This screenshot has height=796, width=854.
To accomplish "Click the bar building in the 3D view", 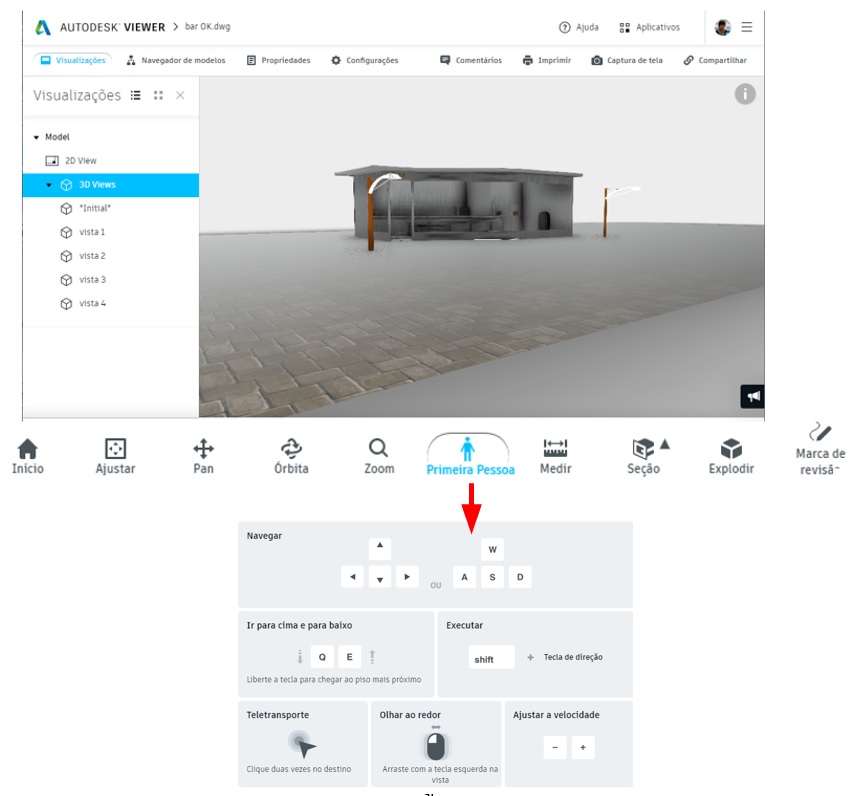I will [x=459, y=203].
